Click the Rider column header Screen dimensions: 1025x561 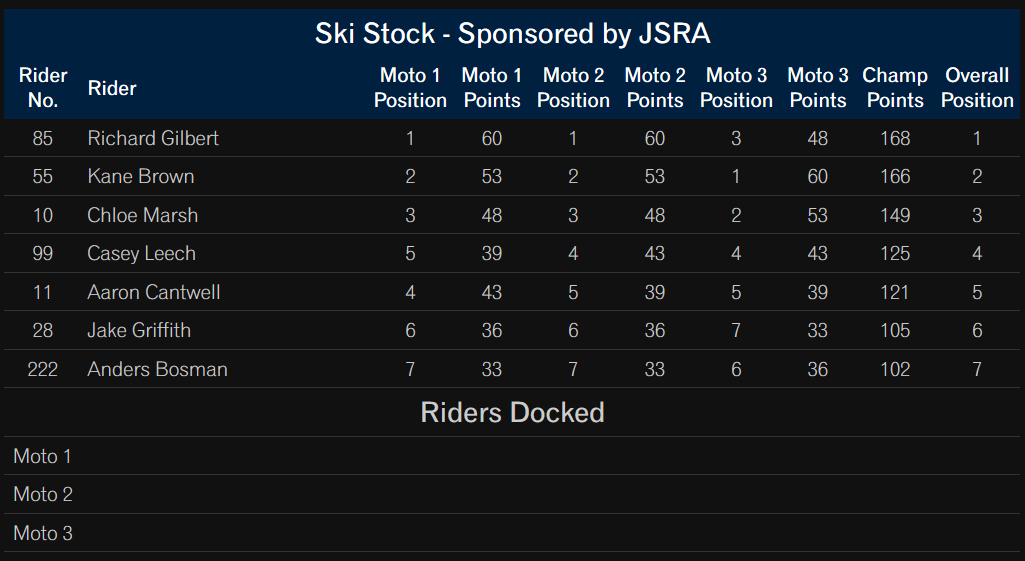point(112,88)
